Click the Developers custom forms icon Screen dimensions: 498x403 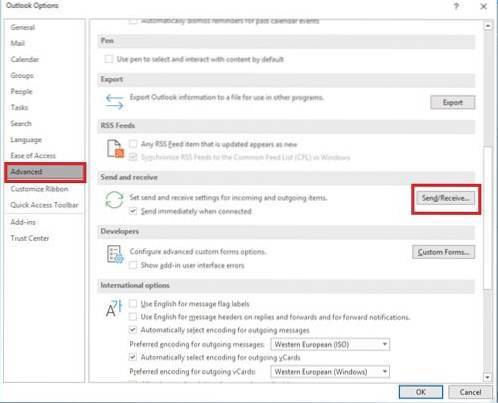115,254
